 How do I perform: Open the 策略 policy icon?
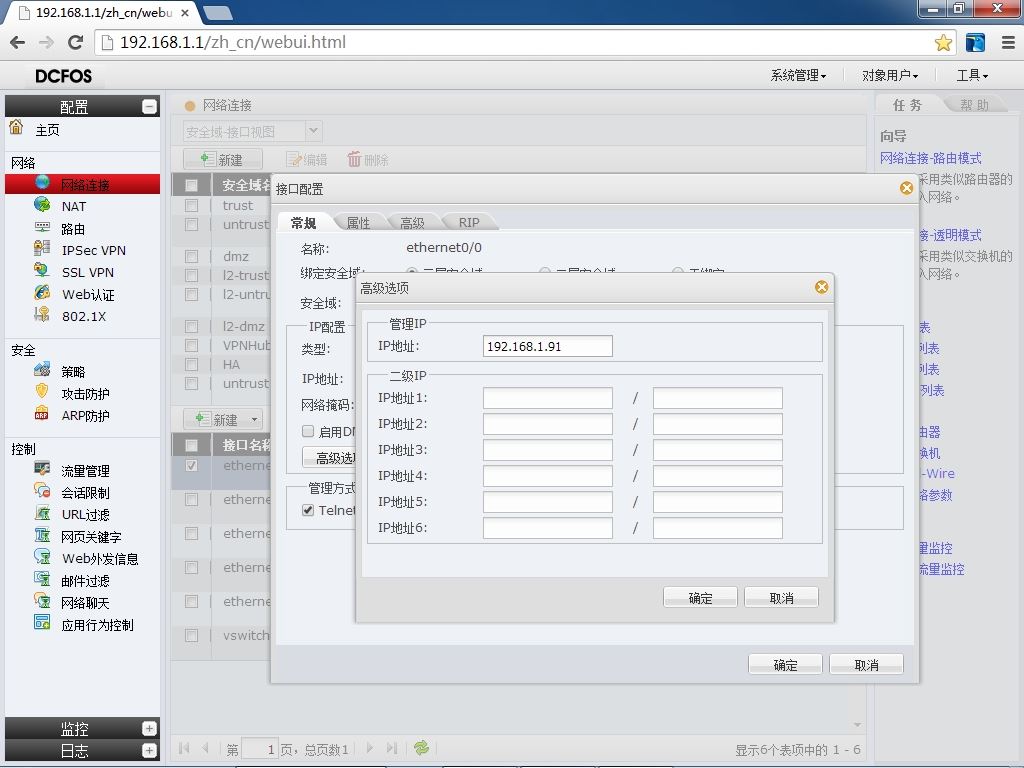tap(42, 370)
